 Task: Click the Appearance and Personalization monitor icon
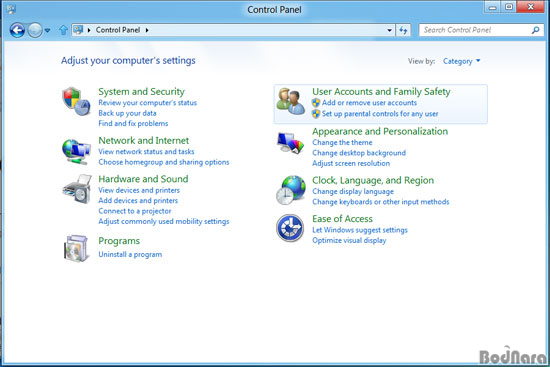pyautogui.click(x=290, y=143)
